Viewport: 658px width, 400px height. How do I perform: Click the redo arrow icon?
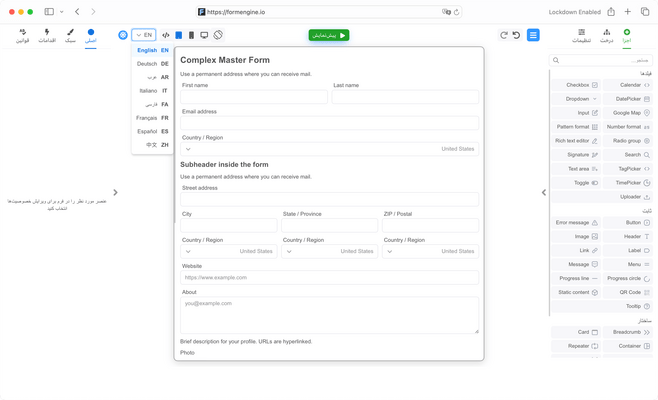504,35
